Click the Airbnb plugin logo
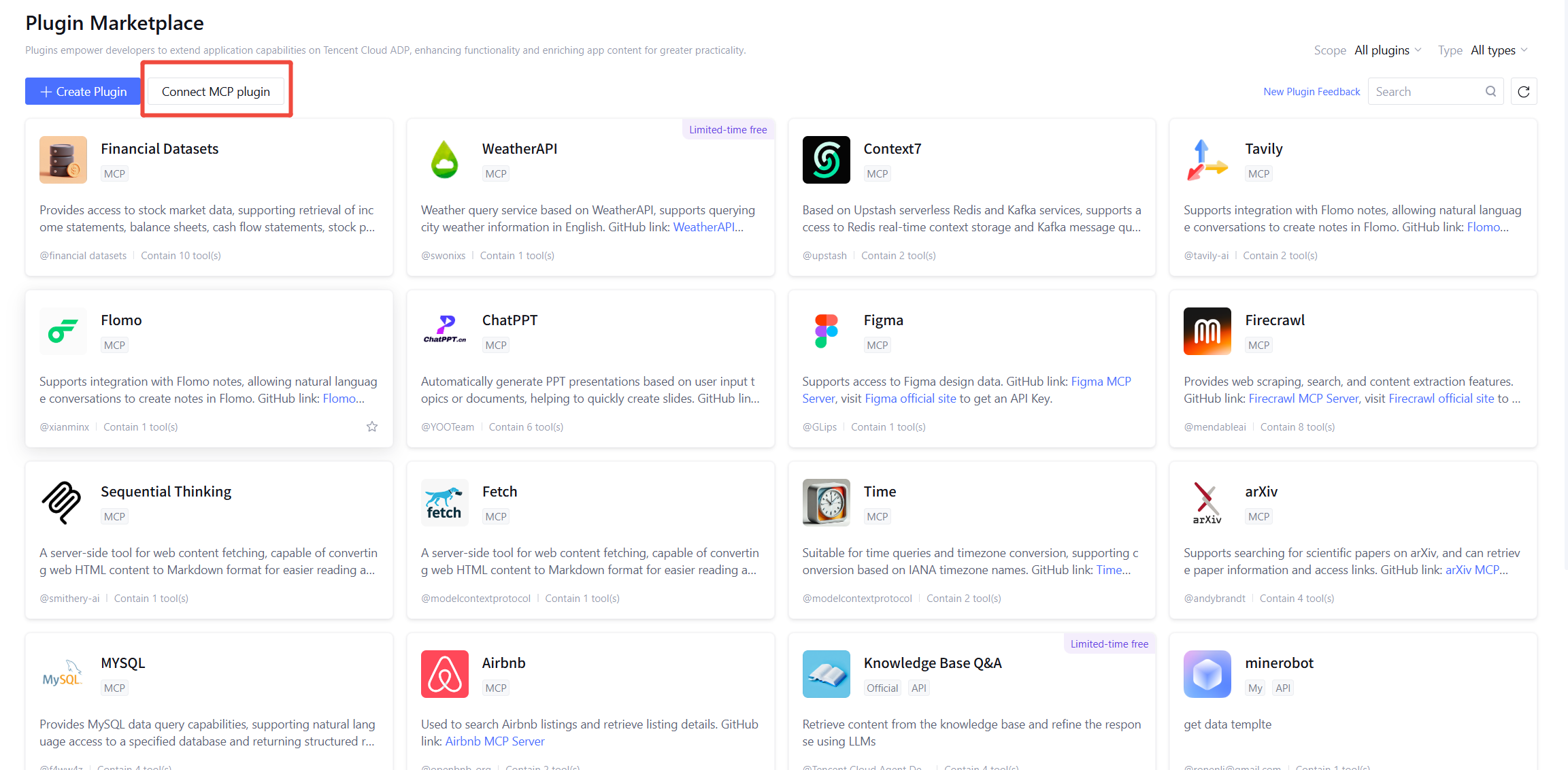1568x770 pixels. [x=445, y=674]
